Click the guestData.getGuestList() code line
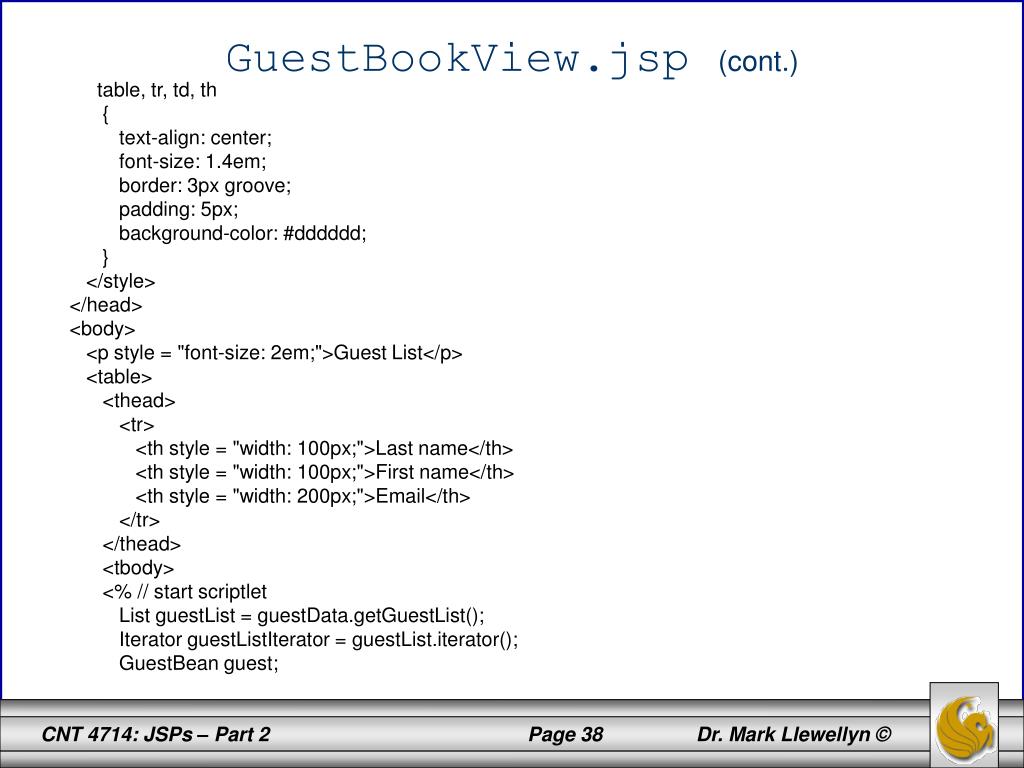Viewport: 1024px width, 768px height. click(x=302, y=616)
